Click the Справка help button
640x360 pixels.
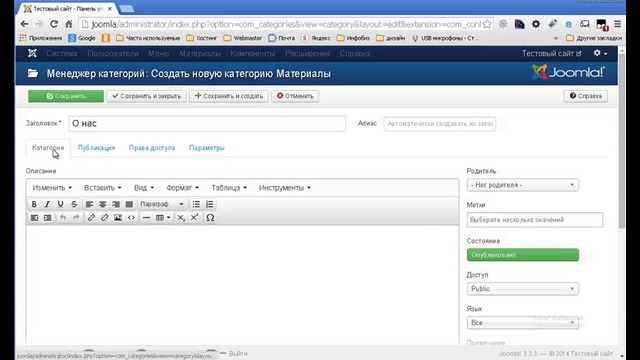tap(586, 96)
